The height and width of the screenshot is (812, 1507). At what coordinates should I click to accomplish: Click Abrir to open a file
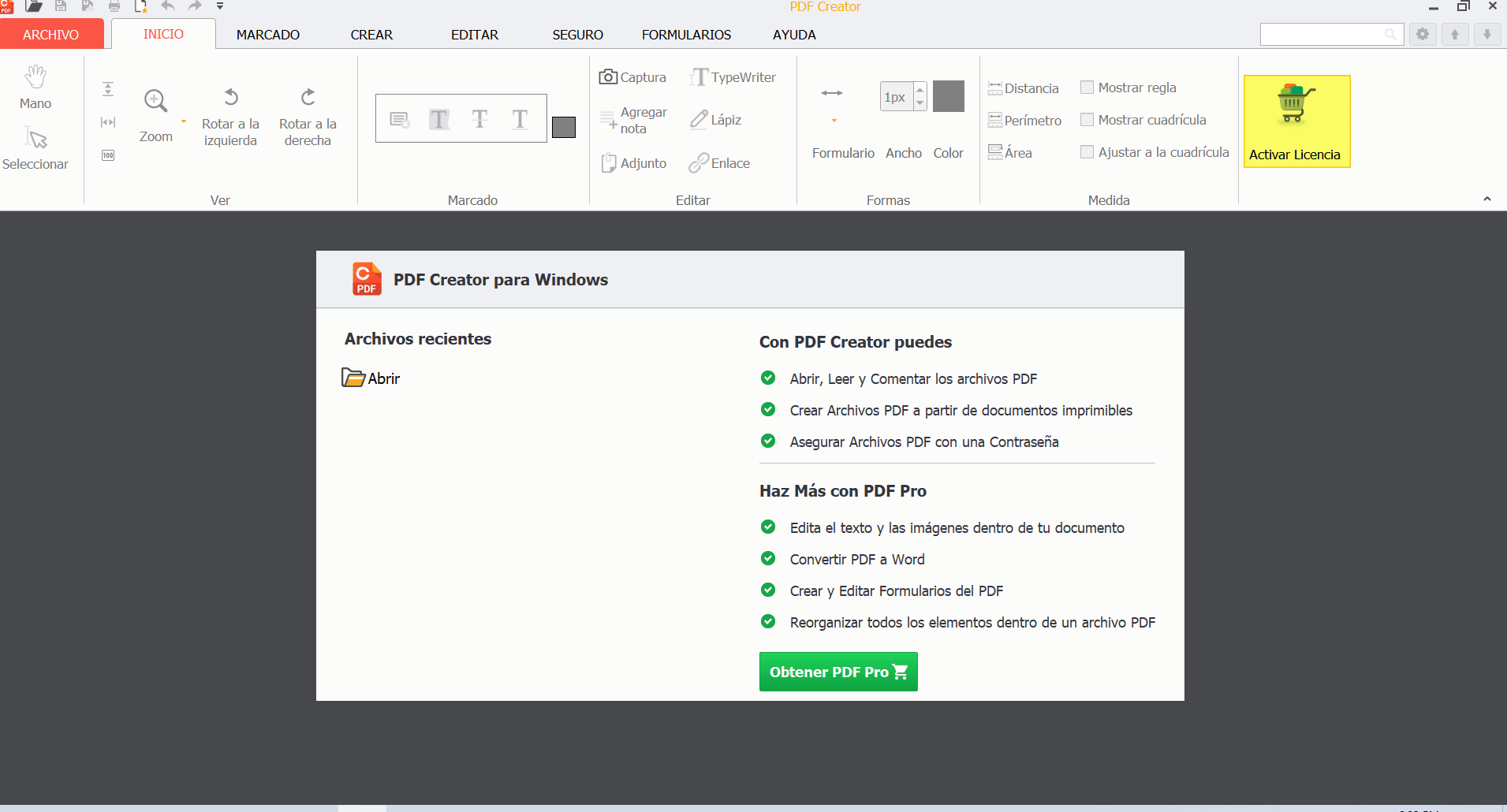(x=371, y=378)
